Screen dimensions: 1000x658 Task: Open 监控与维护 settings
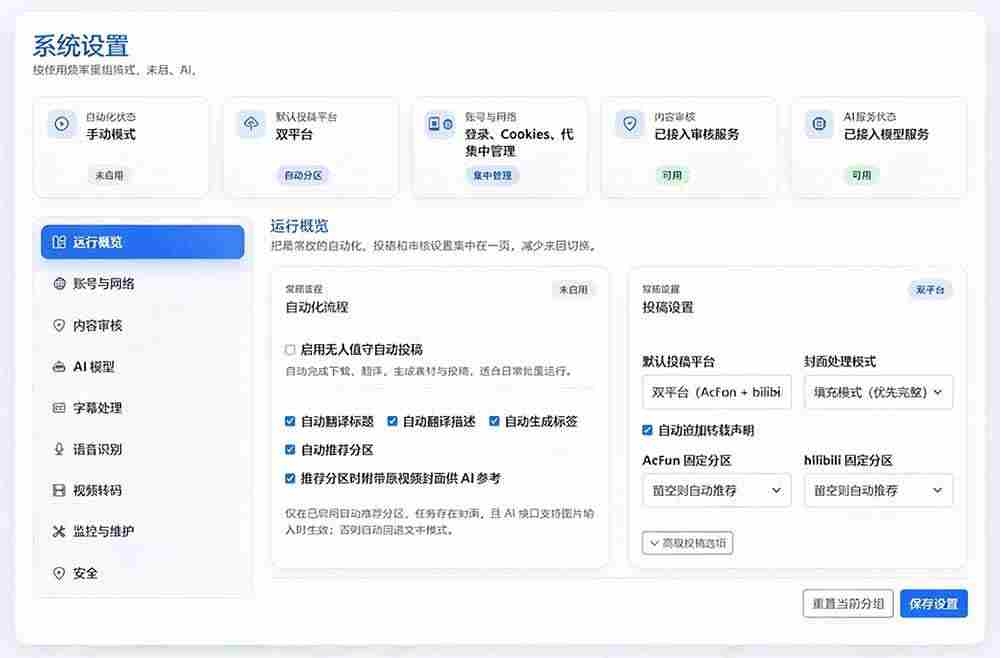142,531
